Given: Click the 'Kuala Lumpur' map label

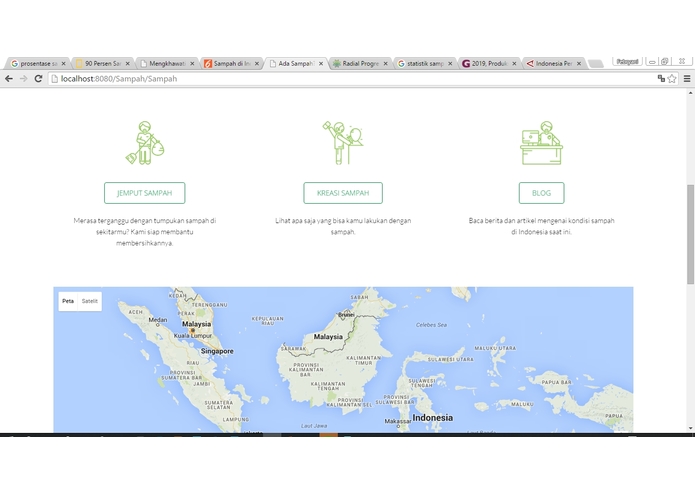Looking at the screenshot, I should (x=193, y=335).
